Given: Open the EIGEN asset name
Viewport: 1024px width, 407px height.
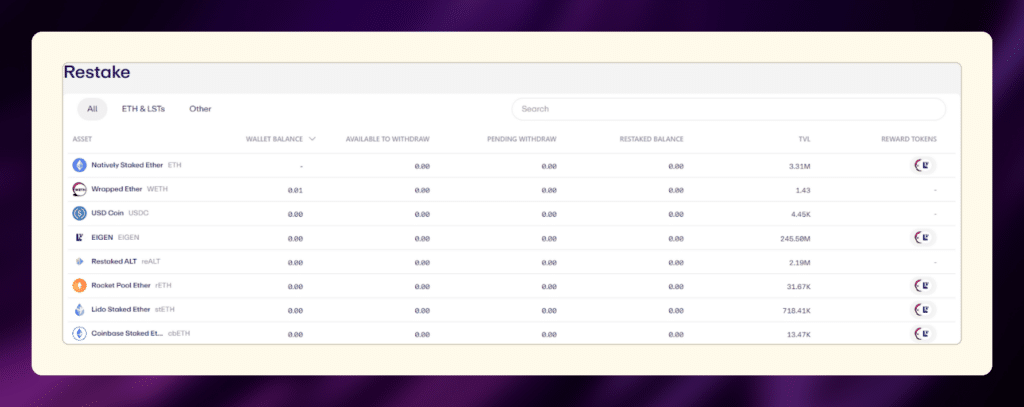Looking at the screenshot, I should click(103, 238).
